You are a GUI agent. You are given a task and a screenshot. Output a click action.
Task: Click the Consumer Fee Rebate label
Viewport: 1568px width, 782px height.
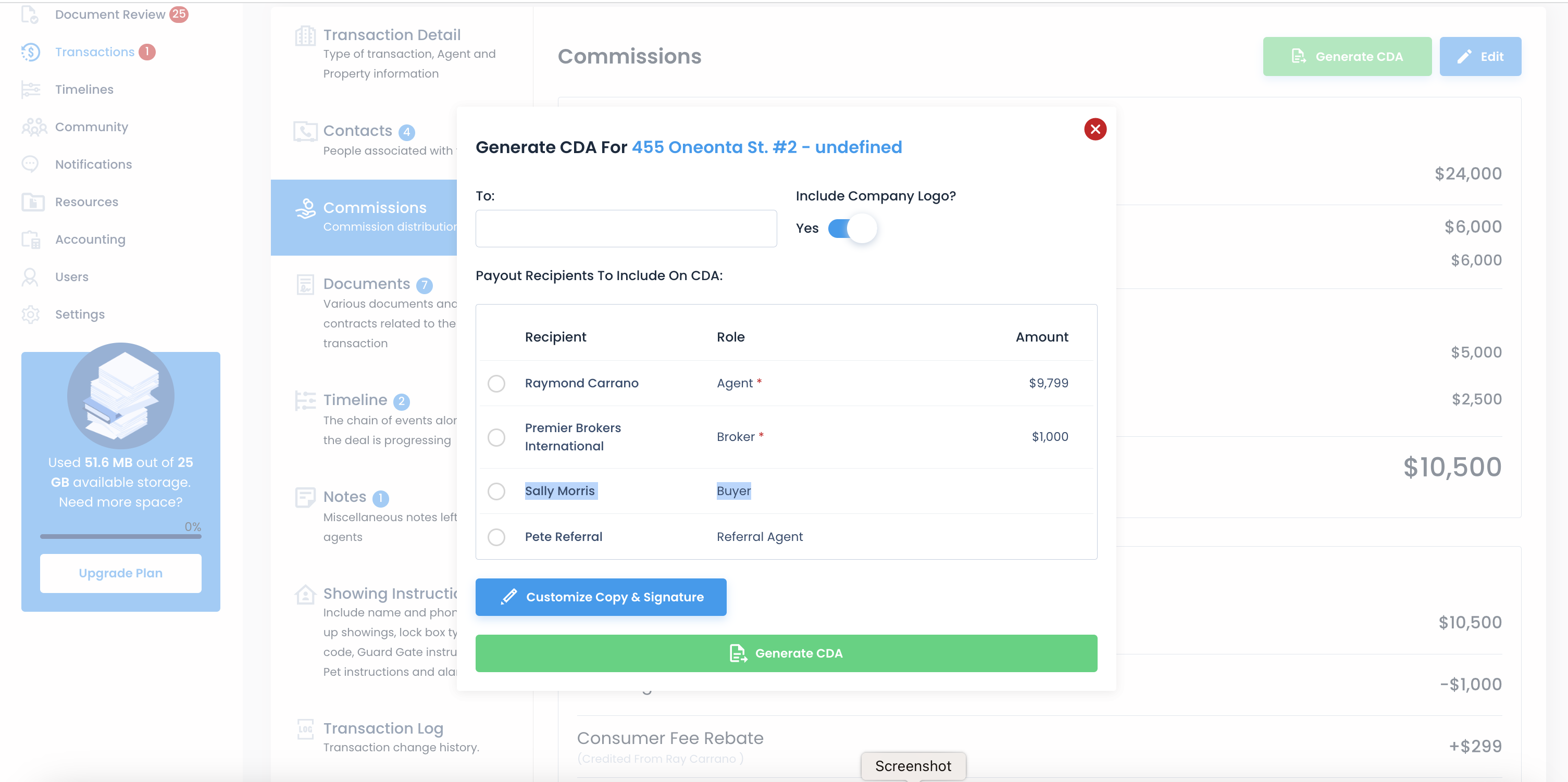tap(669, 738)
